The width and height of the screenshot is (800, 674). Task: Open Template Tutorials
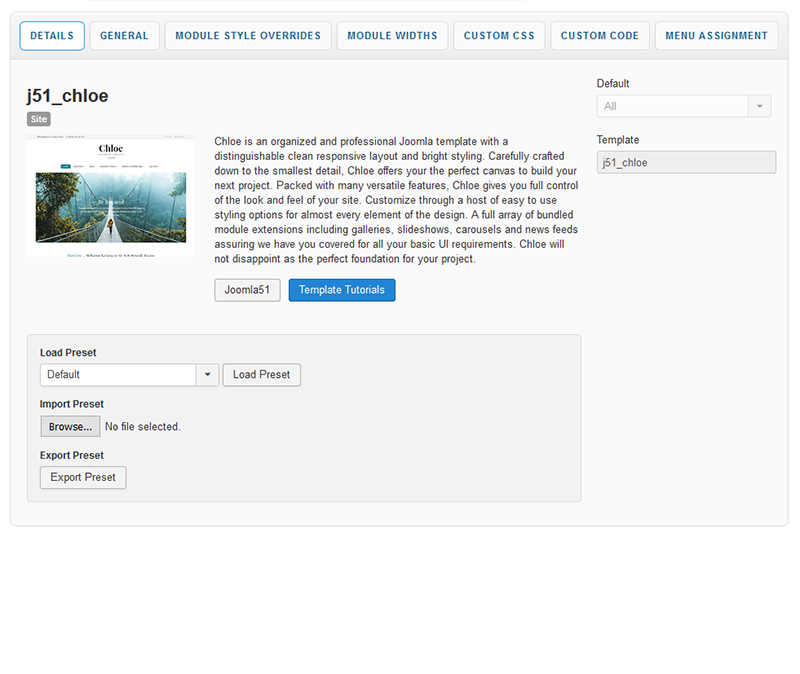(342, 290)
